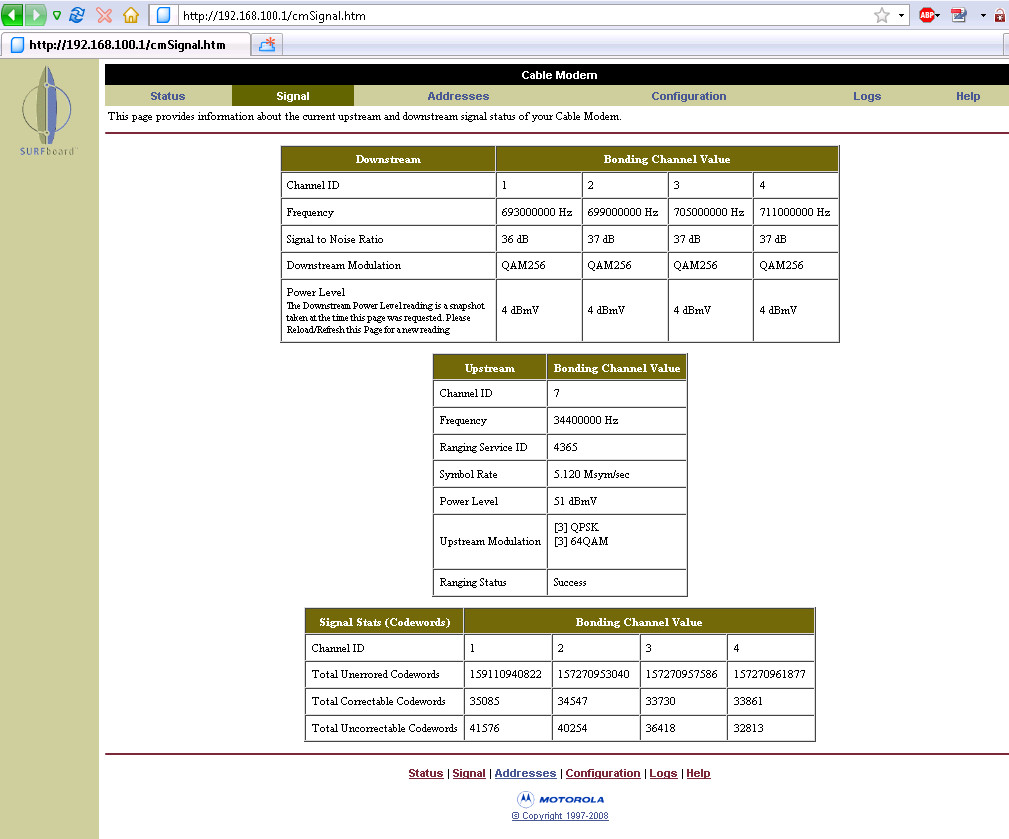Click the Total Uncorrectable Codewords row label
The width and height of the screenshot is (1009, 839).
click(384, 728)
